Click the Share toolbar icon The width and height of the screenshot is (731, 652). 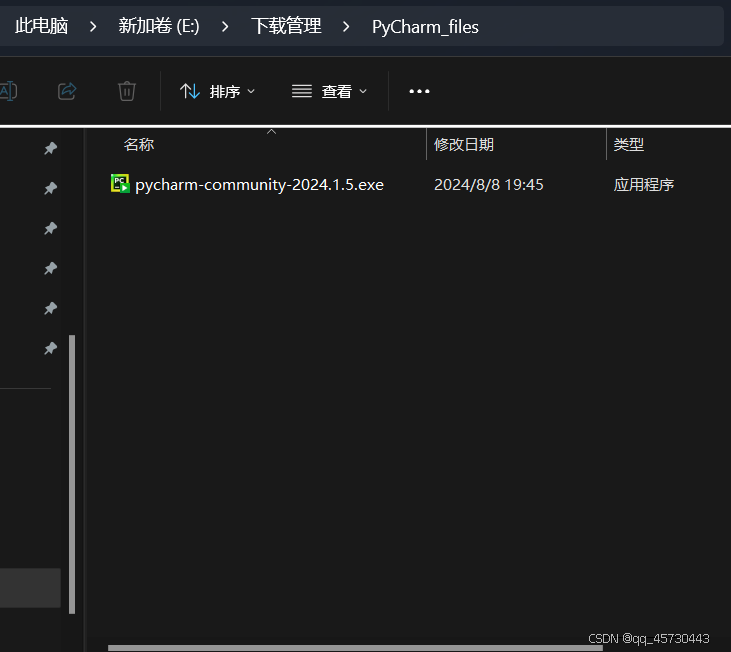pyautogui.click(x=67, y=91)
